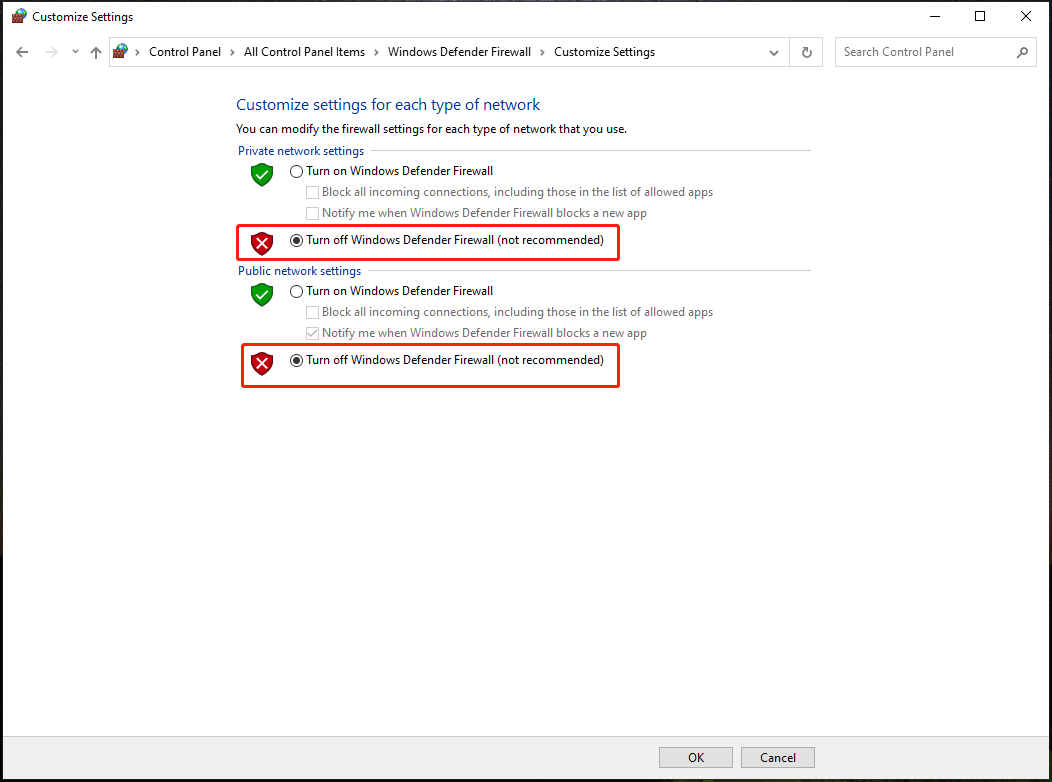Viewport: 1052px width, 782px height.
Task: Click the Cancel button
Action: 777,757
